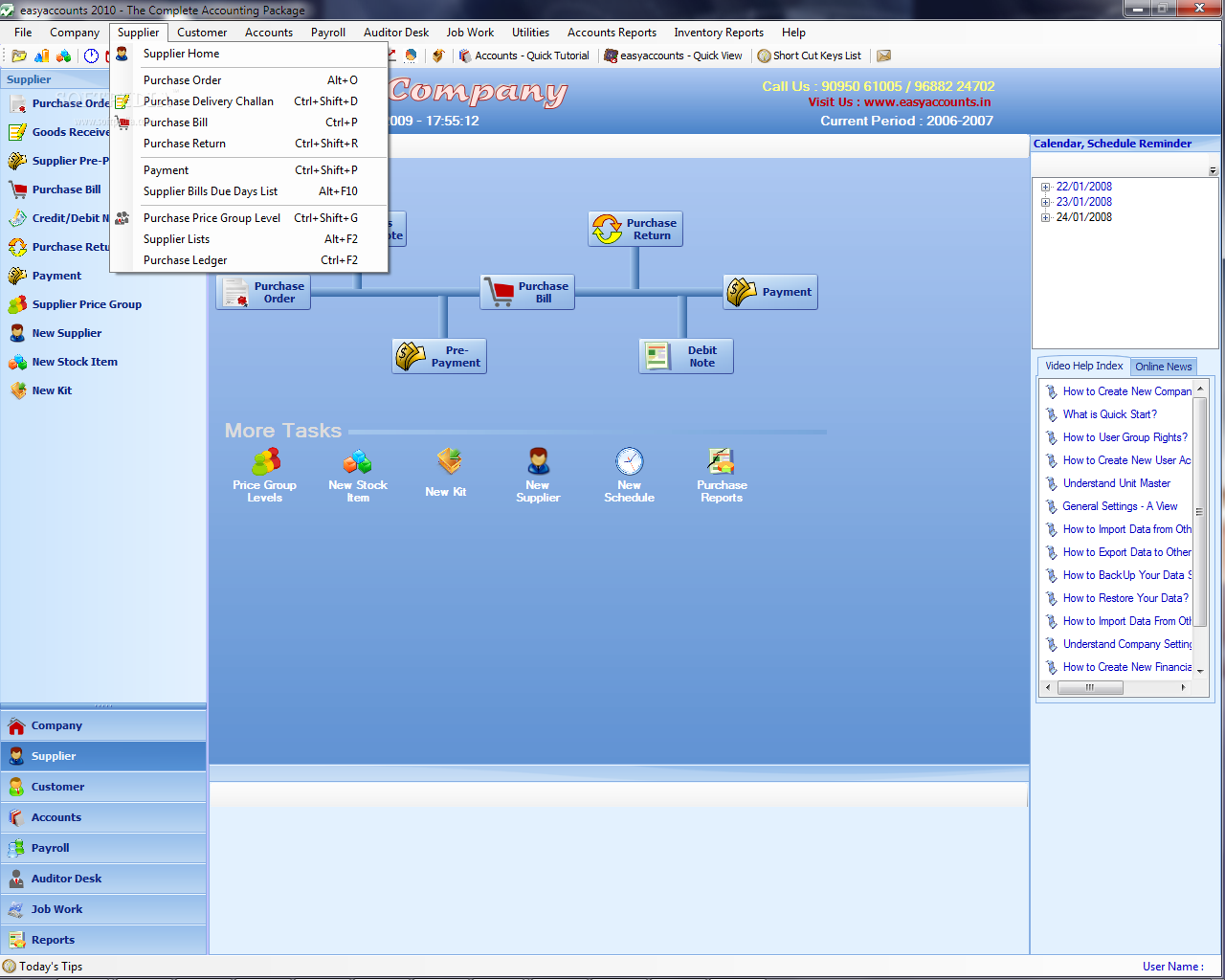Screen dimensions: 1225x980
Task: Choose Purchase Ledger menu entry
Action: point(249,260)
